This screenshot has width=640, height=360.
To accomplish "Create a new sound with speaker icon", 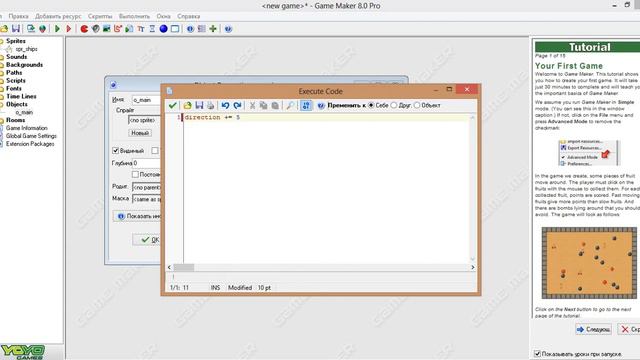I will (x=96, y=29).
